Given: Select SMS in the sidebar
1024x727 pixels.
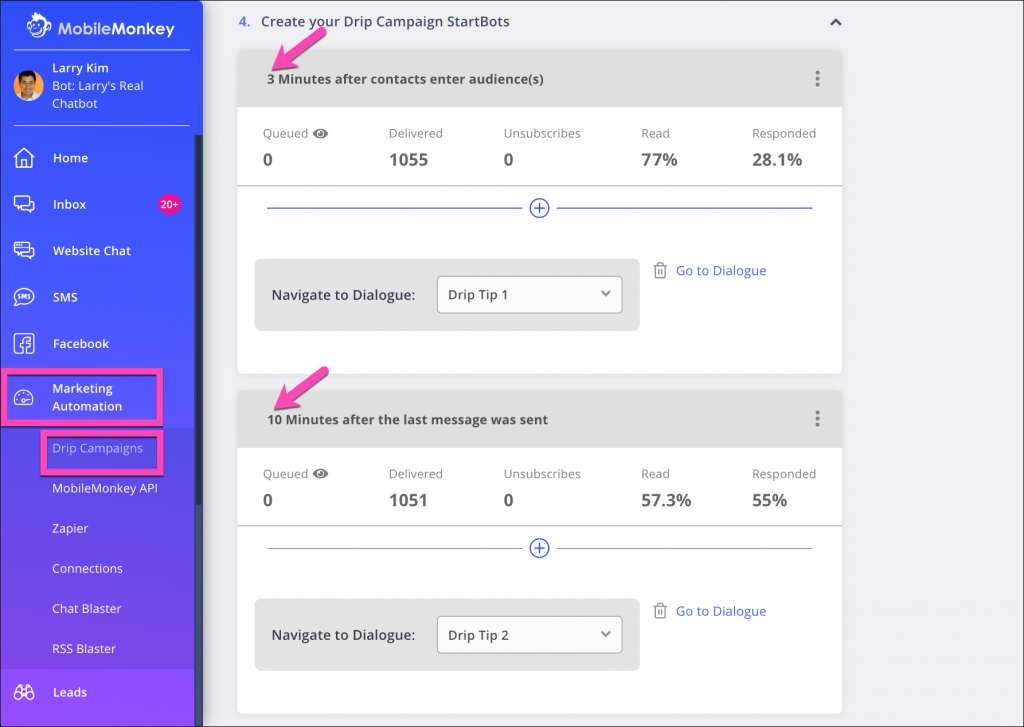Looking at the screenshot, I should point(65,297).
